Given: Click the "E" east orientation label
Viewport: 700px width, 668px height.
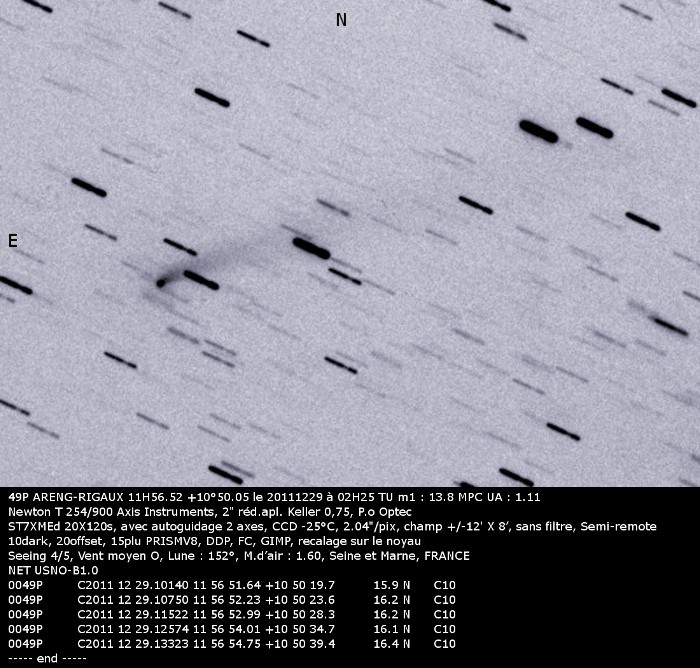Looking at the screenshot, I should coord(13,241).
